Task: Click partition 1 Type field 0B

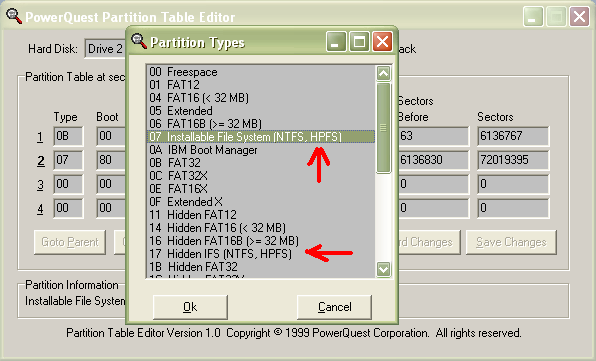Action: pyautogui.click(x=68, y=136)
